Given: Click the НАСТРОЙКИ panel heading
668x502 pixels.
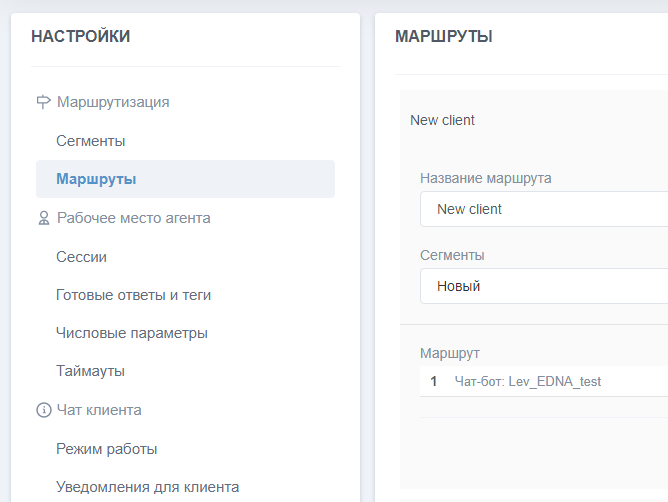Looking at the screenshot, I should (x=81, y=37).
